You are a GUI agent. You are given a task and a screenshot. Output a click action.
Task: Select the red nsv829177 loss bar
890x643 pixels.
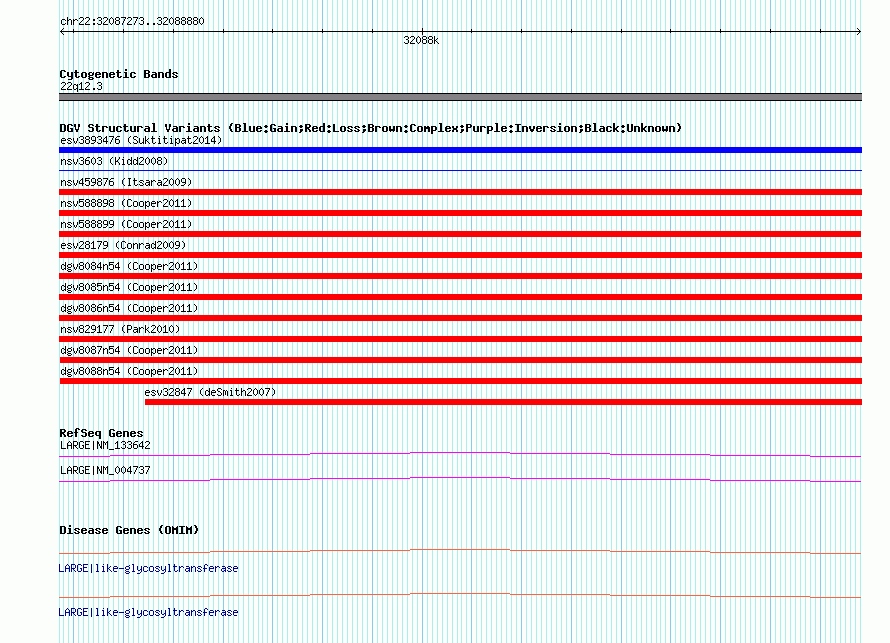pyautogui.click(x=460, y=339)
